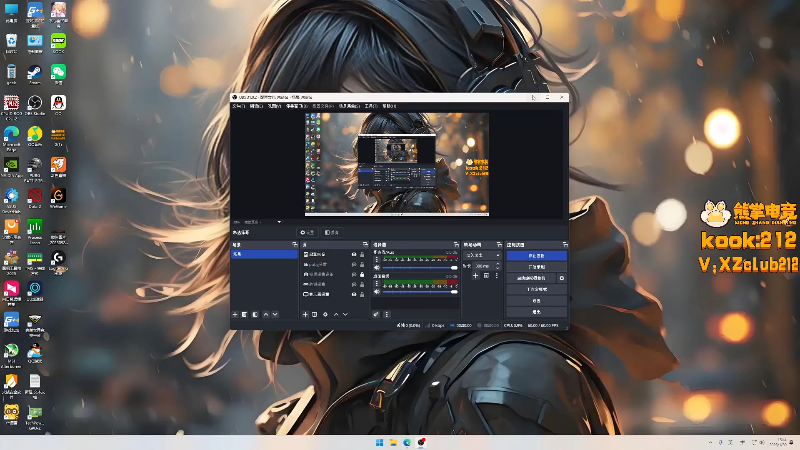Add a new source with the plus icon
Viewport: 800px width, 450px height.
305,314
